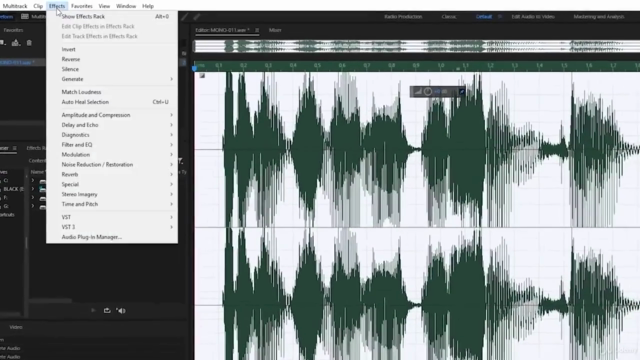Screen dimensions: 640x360
Task: Select Editor MONO-011.wav tab
Action: (222, 30)
